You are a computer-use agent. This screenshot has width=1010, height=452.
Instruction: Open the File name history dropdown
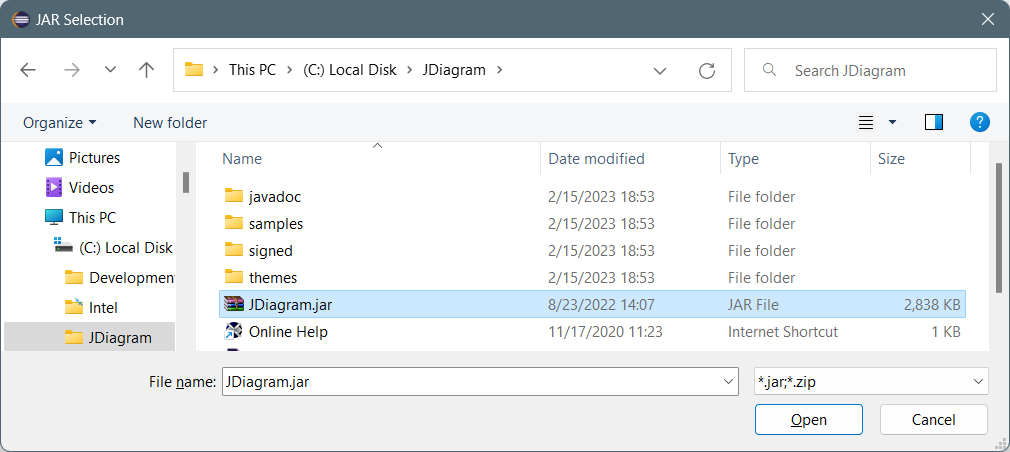(729, 382)
